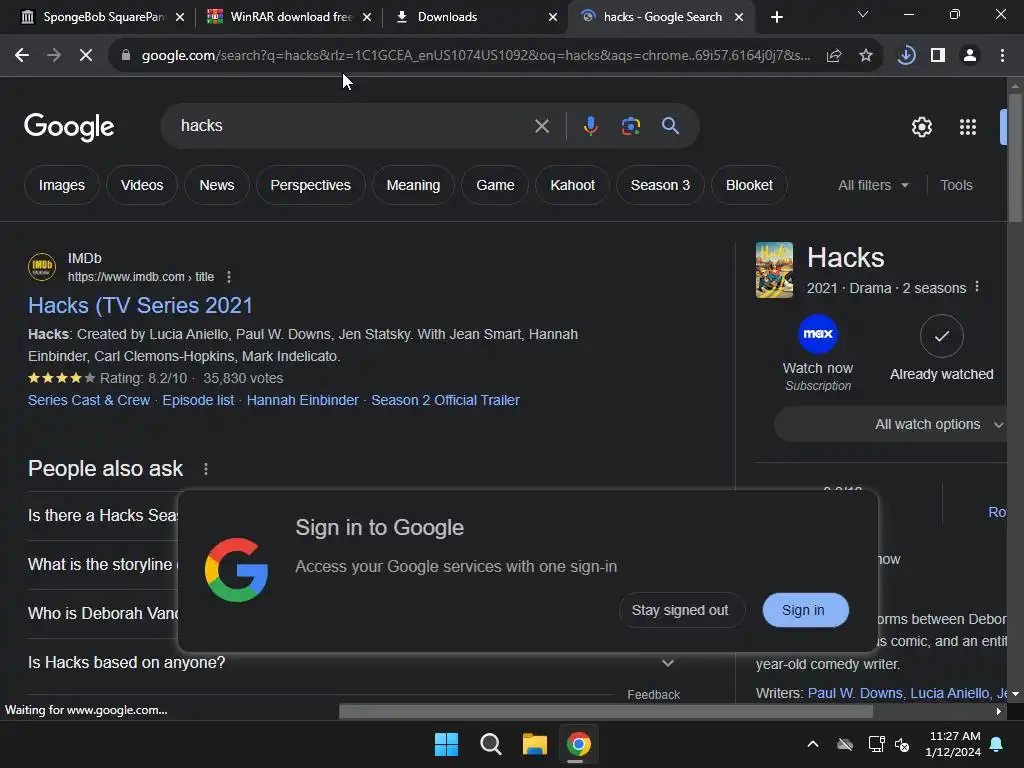This screenshot has width=1024, height=768.
Task: Open the Episode list link
Action: point(198,400)
